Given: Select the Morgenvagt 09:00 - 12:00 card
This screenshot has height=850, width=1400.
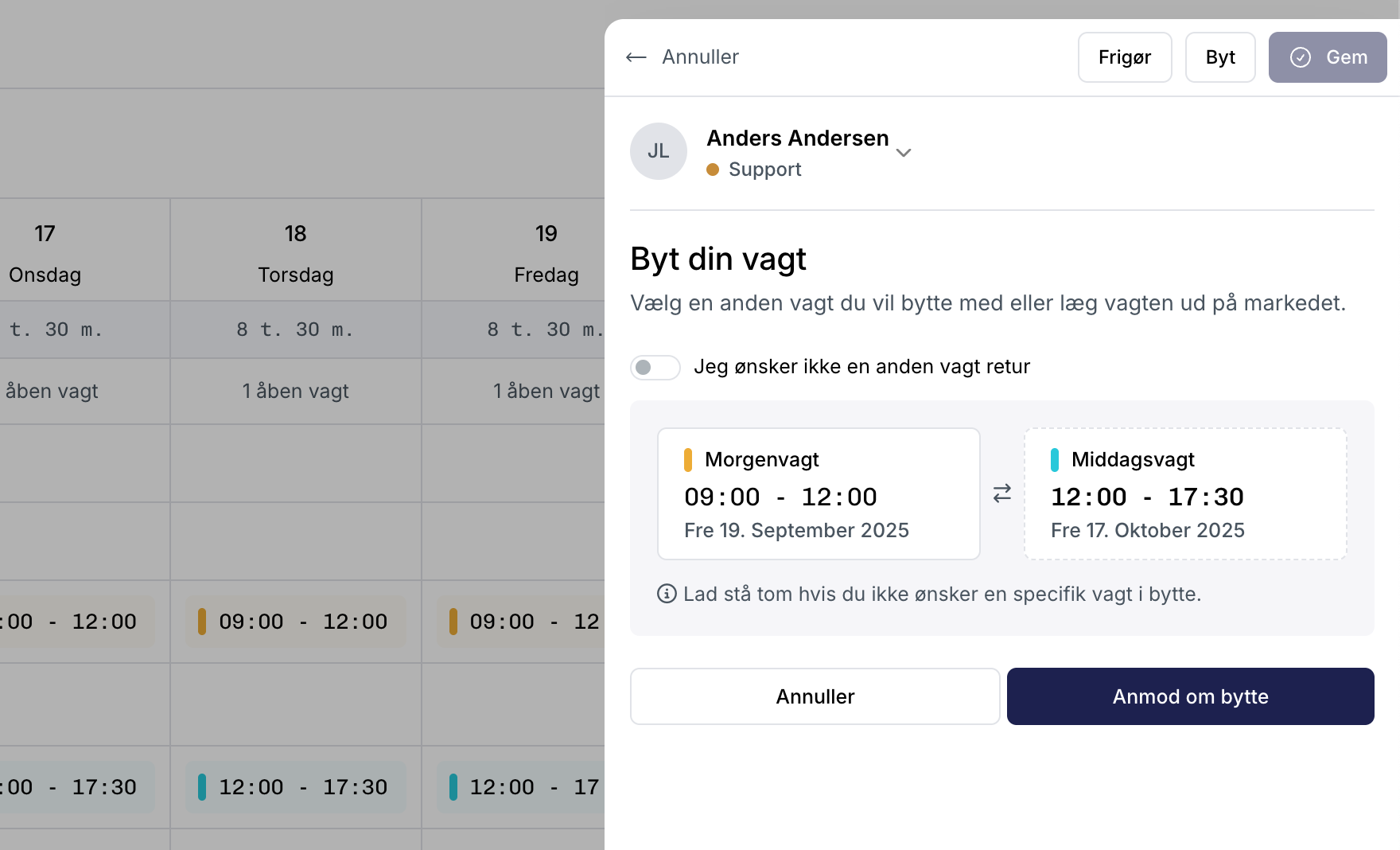Looking at the screenshot, I should 818,493.
